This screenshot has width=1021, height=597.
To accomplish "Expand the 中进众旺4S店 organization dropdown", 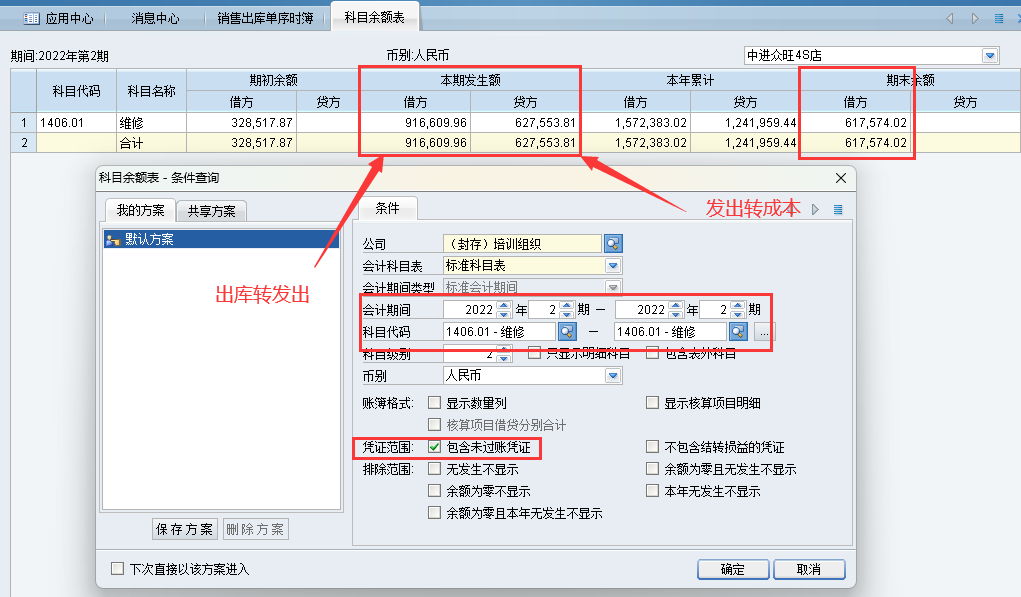I will [990, 56].
